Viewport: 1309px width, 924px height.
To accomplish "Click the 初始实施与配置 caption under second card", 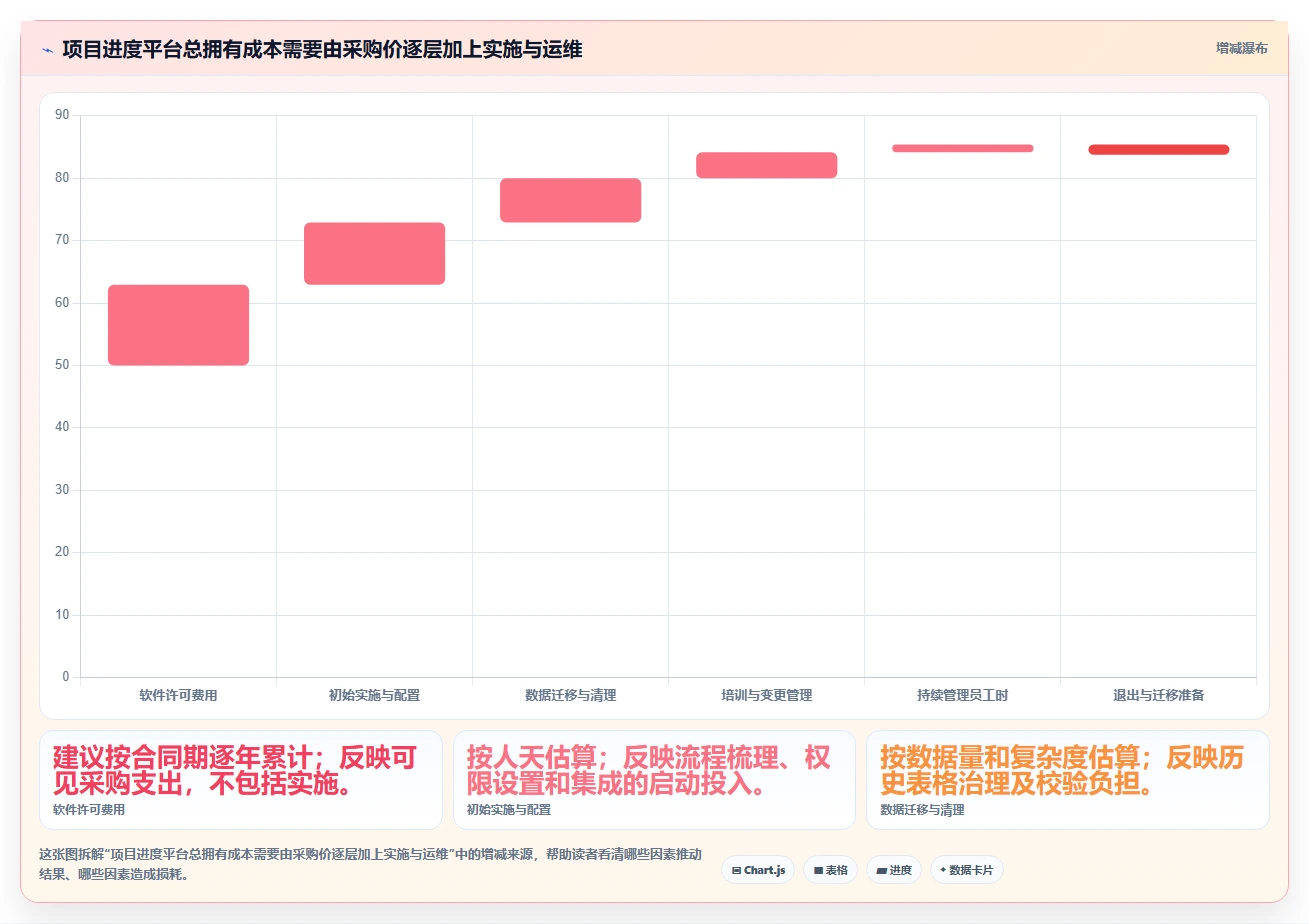I will pyautogui.click(x=509, y=810).
